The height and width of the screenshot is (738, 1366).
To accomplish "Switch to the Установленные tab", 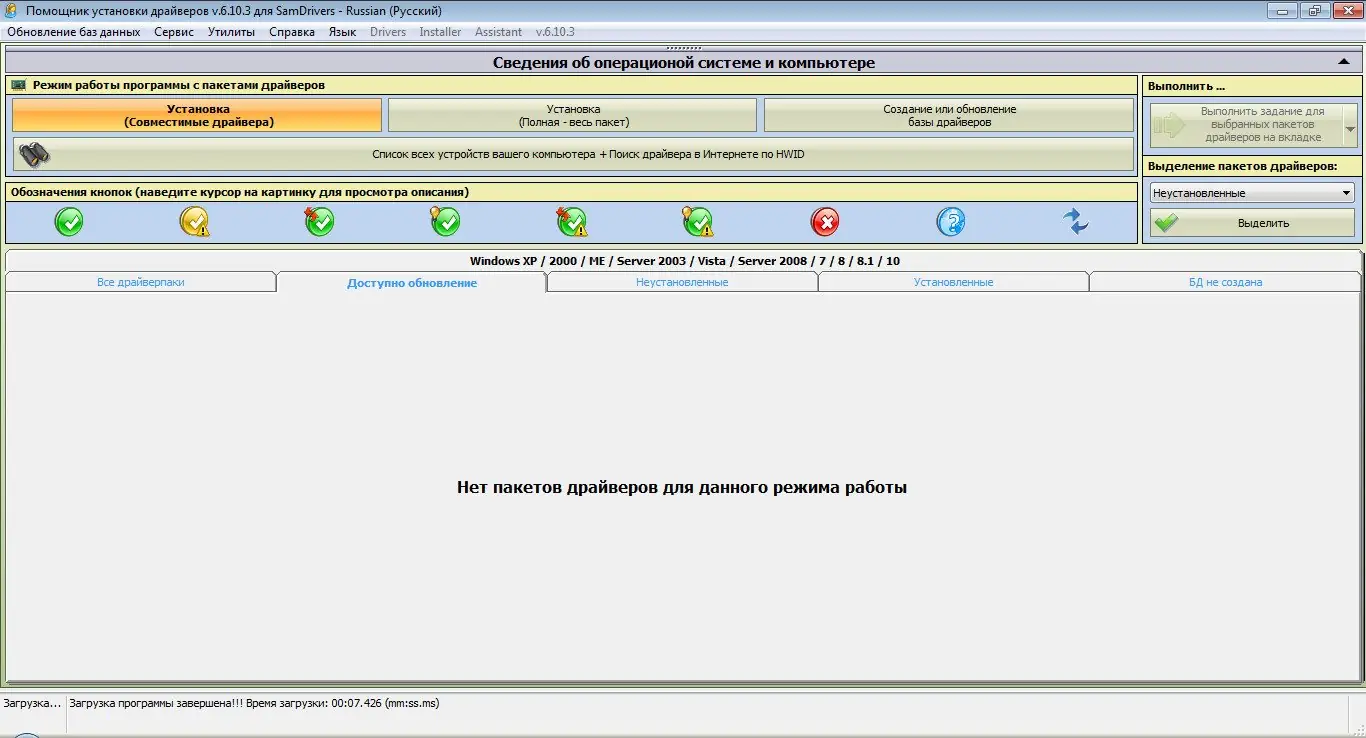I will [x=953, y=281].
